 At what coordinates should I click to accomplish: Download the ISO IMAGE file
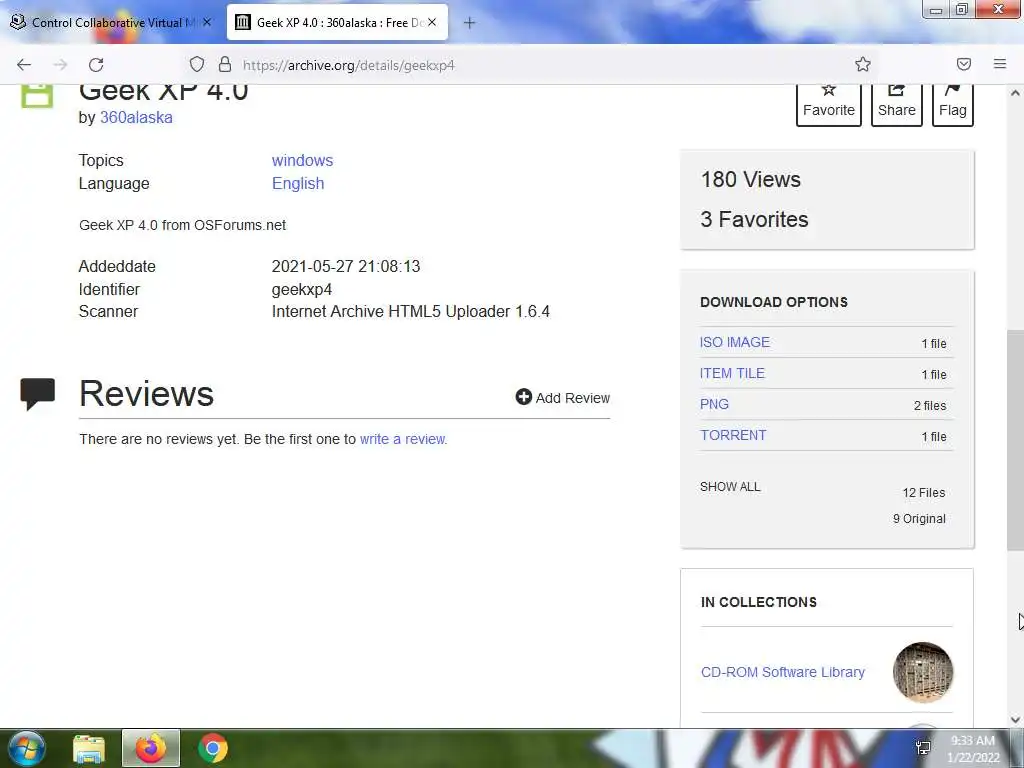coord(735,342)
